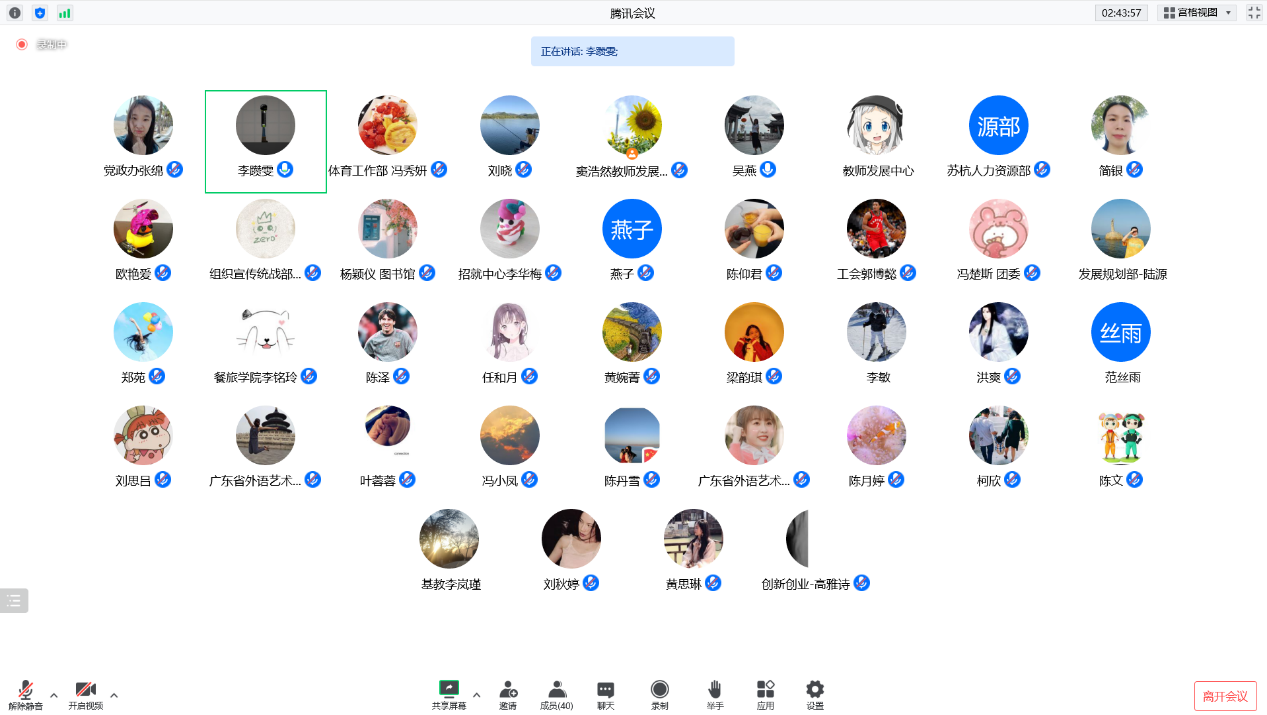Expand options arrow beside 共享屏幕
This screenshot has height=715, width=1267.
point(476,695)
